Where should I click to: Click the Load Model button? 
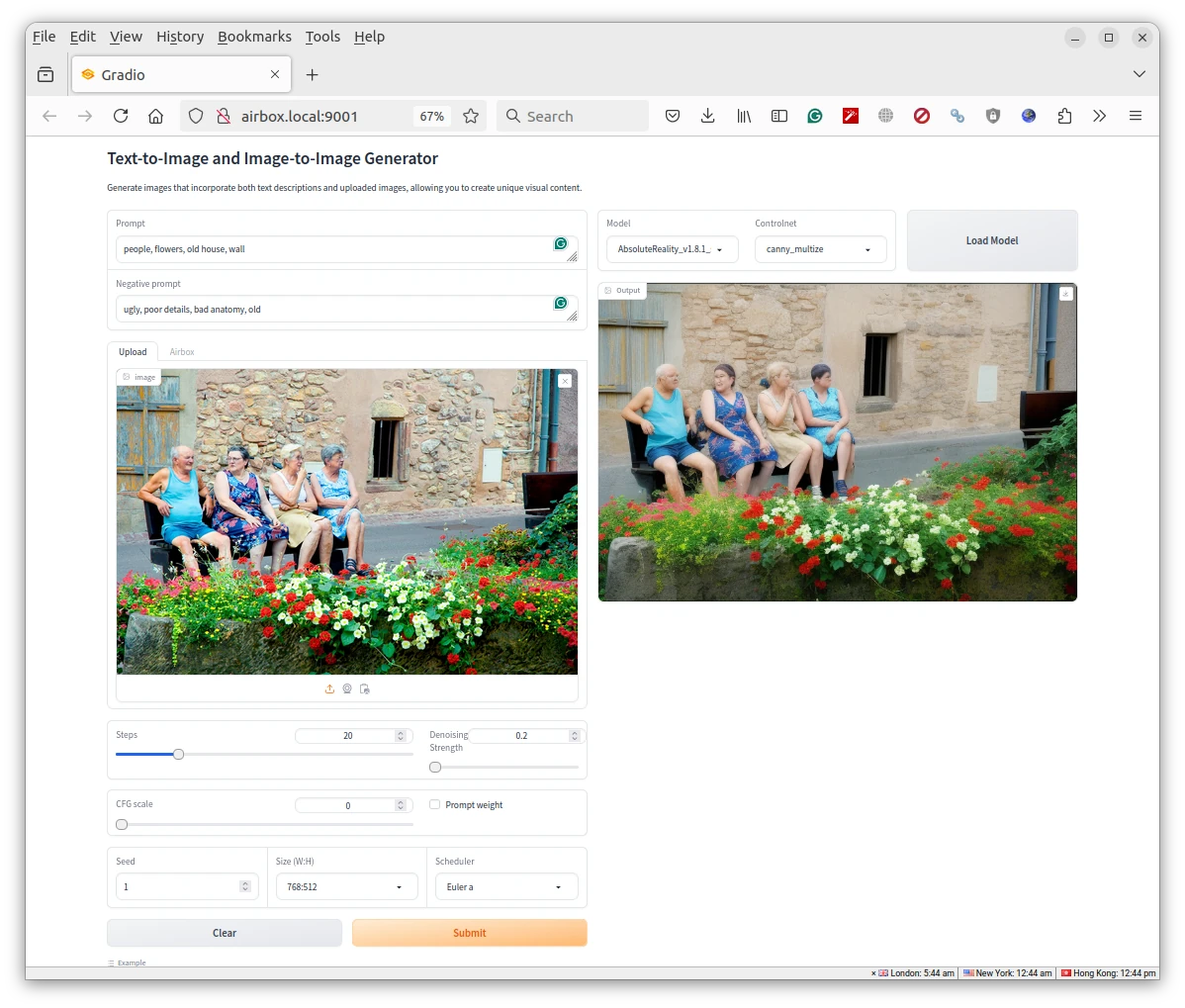pos(991,240)
